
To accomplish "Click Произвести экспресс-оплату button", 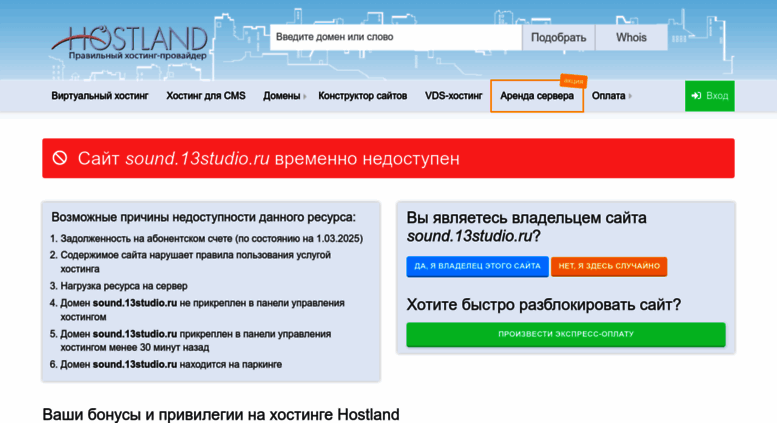I will pos(566,334).
